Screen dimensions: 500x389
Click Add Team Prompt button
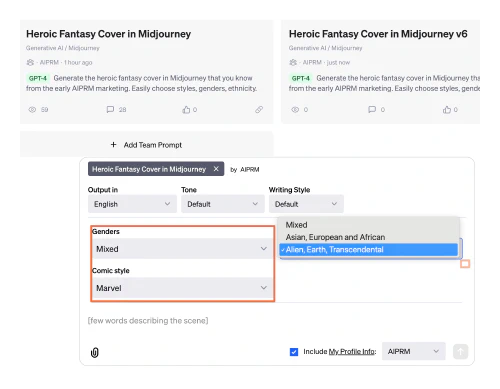146,144
